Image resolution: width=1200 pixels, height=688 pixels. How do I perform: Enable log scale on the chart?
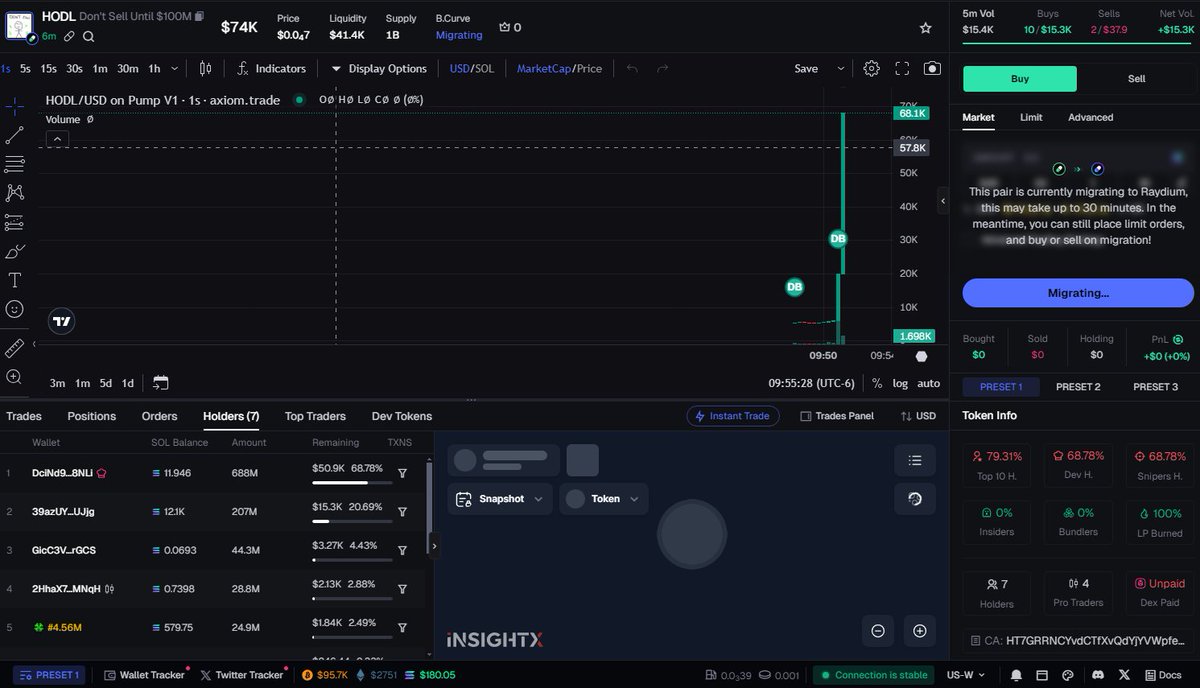pyautogui.click(x=899, y=383)
